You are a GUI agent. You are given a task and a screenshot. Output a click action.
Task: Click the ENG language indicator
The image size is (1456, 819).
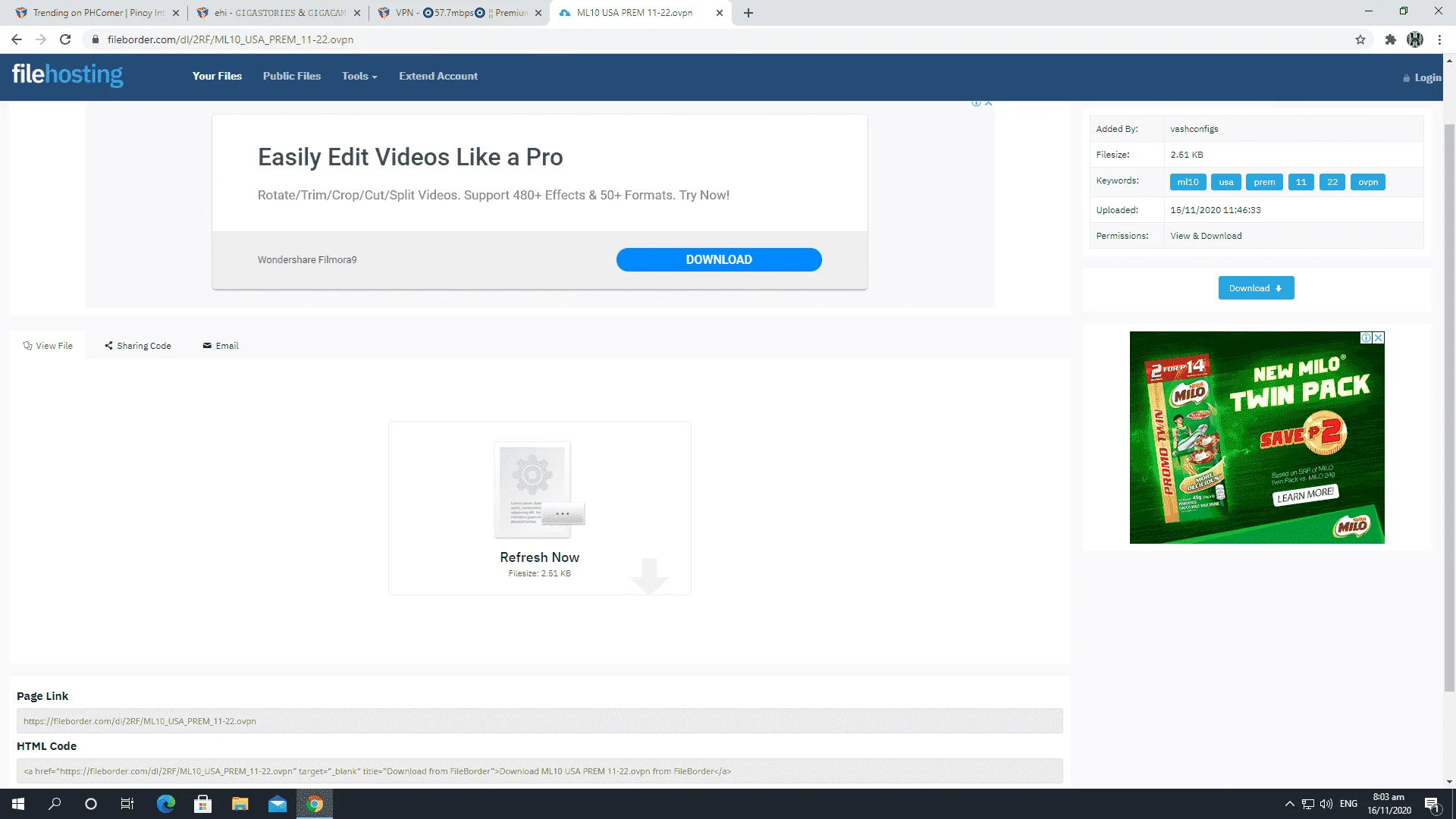[x=1348, y=804]
